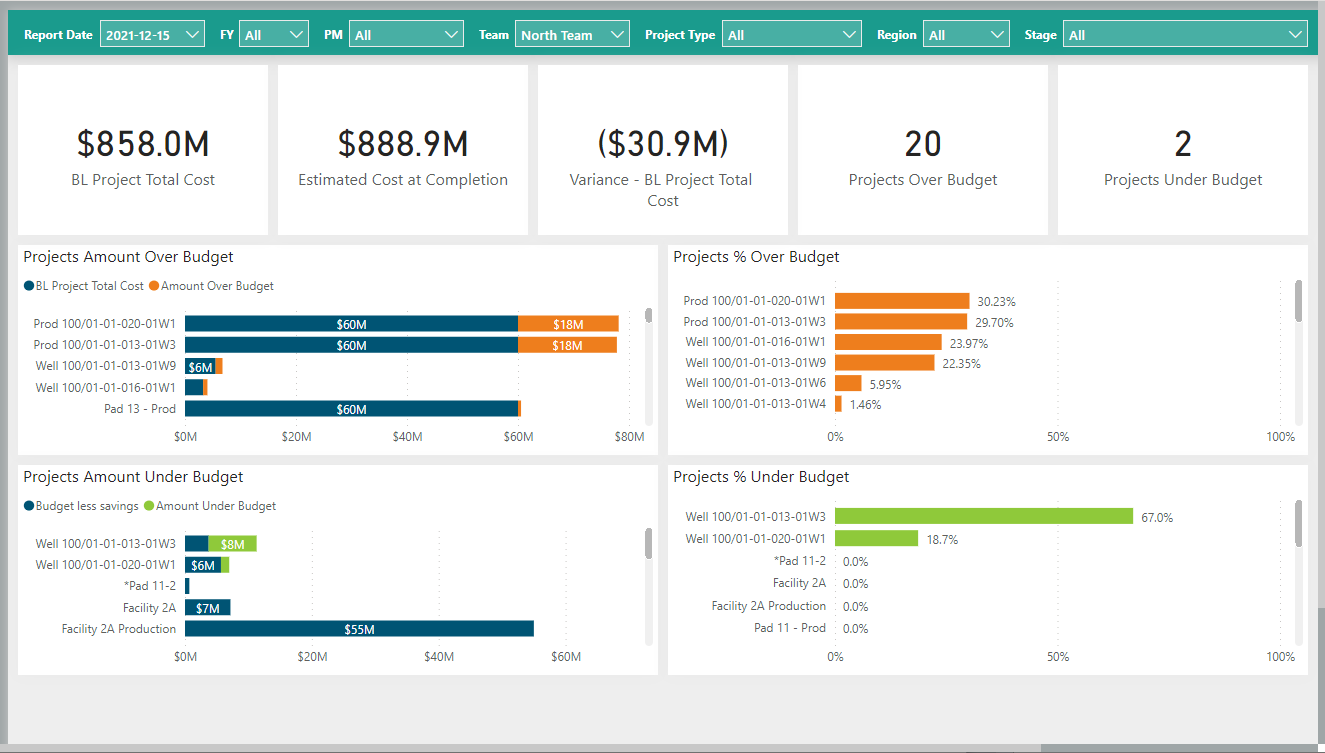Click the Amount Under Budget legend marker
This screenshot has height=753, width=1325.
click(x=150, y=506)
